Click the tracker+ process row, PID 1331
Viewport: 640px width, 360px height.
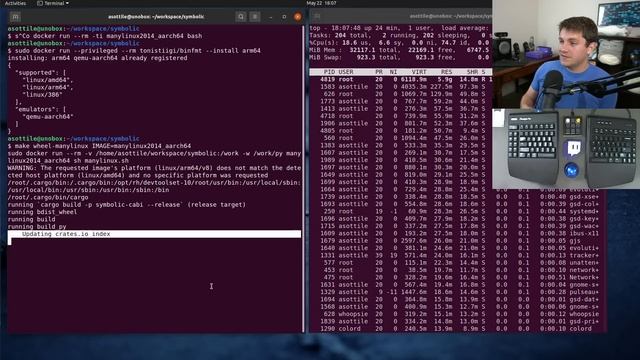click(x=455, y=255)
